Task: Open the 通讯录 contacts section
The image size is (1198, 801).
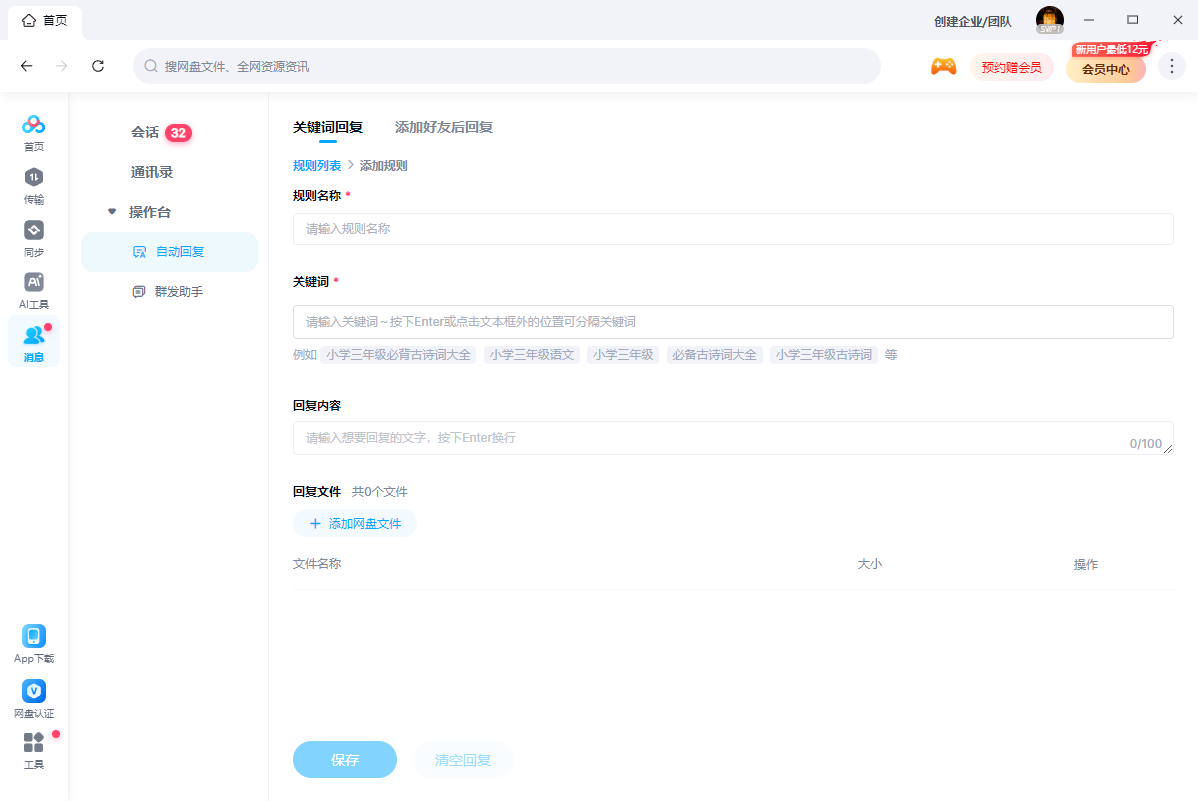Action: [154, 172]
